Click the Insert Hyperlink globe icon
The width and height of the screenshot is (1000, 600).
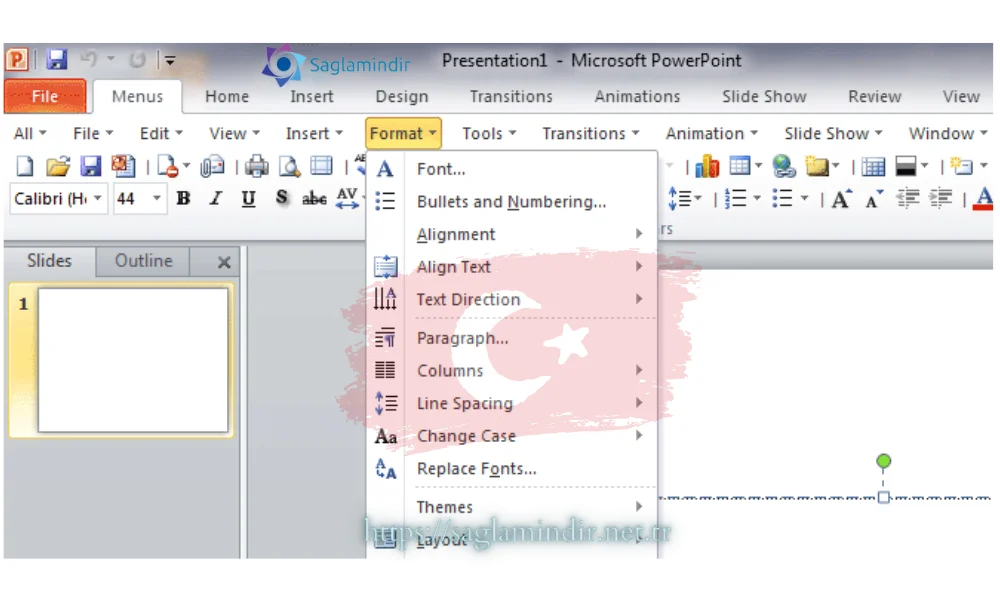(783, 167)
